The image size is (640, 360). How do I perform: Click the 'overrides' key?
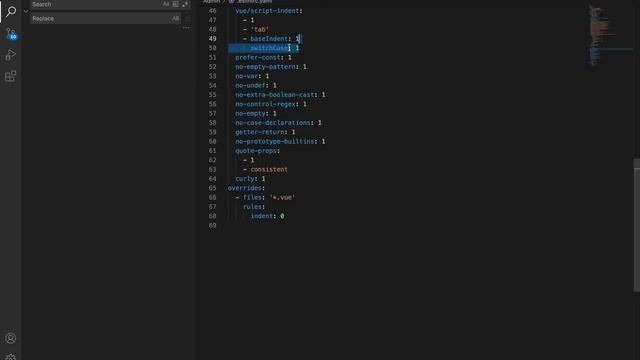[x=244, y=188]
